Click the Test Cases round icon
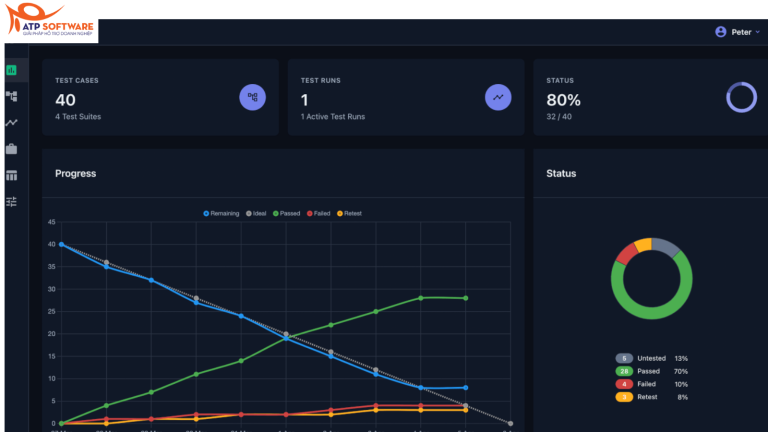The height and width of the screenshot is (432, 768). click(253, 97)
